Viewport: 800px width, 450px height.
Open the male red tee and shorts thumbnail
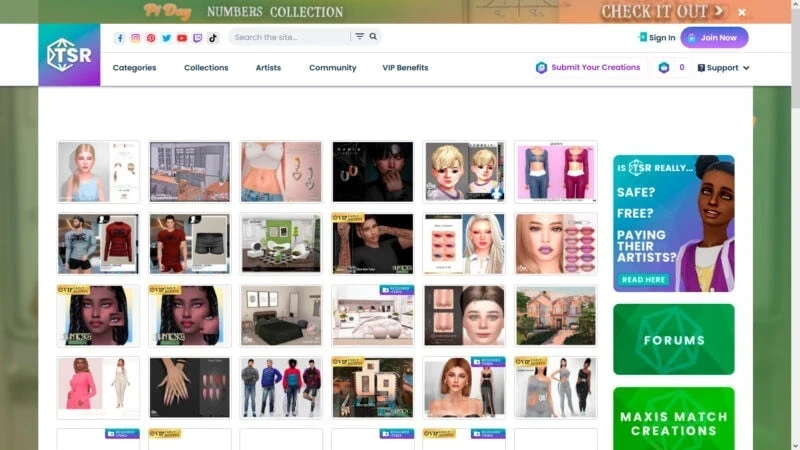190,244
